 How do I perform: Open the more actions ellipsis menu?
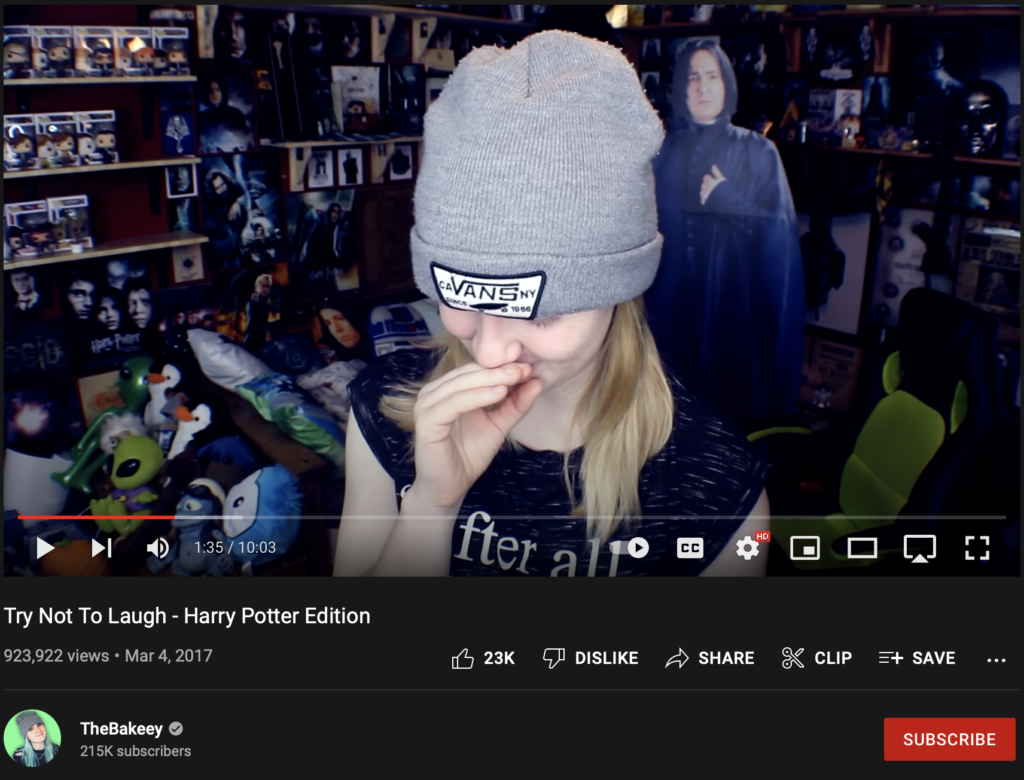pos(996,660)
